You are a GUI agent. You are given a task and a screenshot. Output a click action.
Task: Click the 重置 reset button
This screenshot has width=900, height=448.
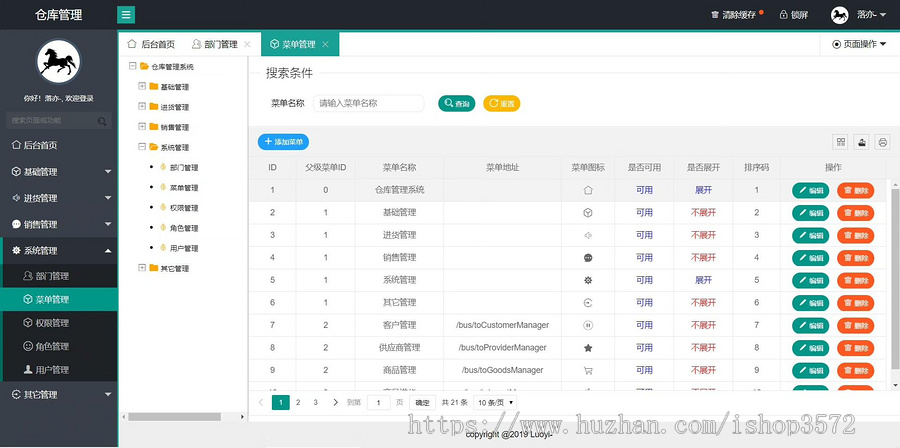[502, 104]
